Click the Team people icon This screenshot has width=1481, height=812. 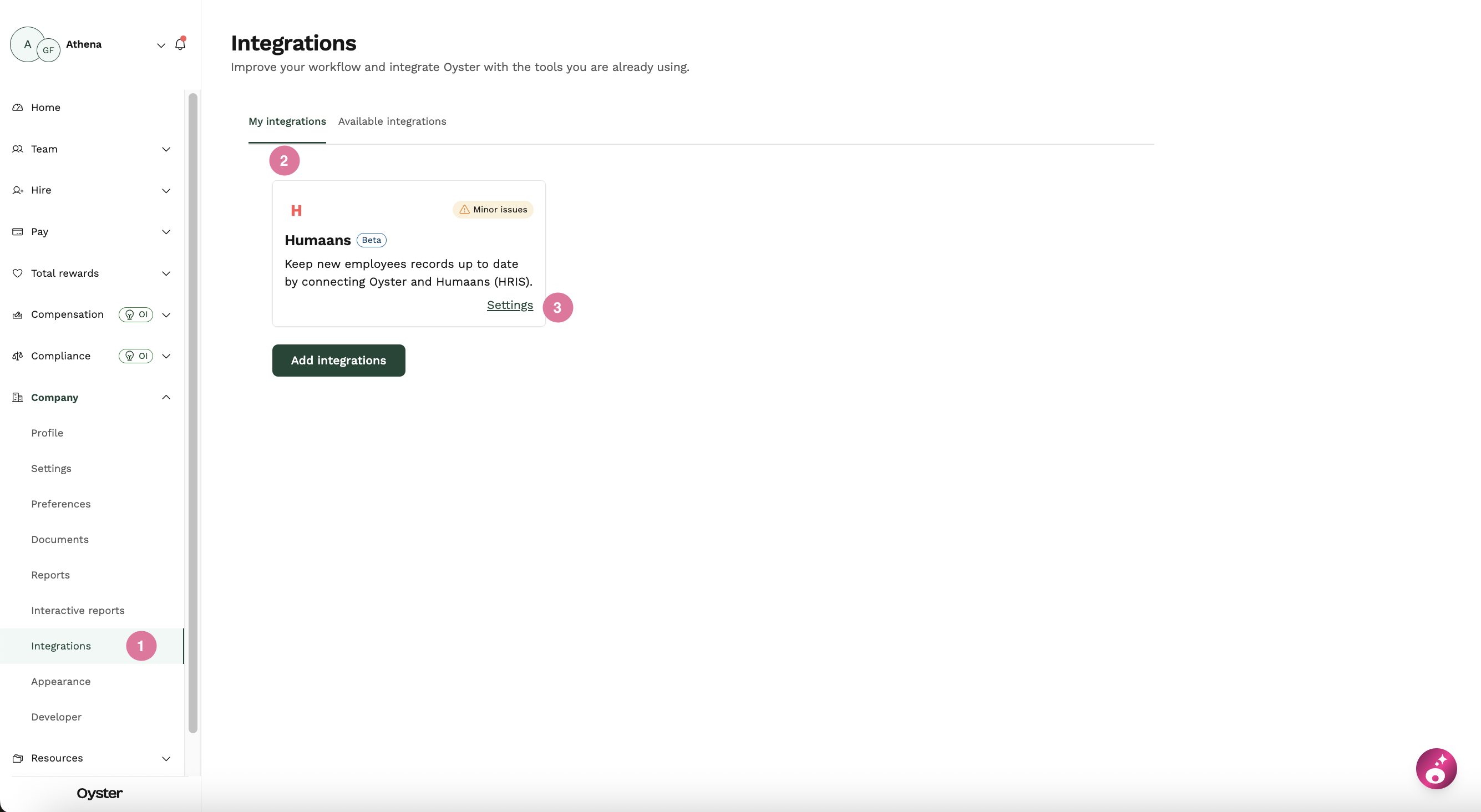pyautogui.click(x=18, y=149)
